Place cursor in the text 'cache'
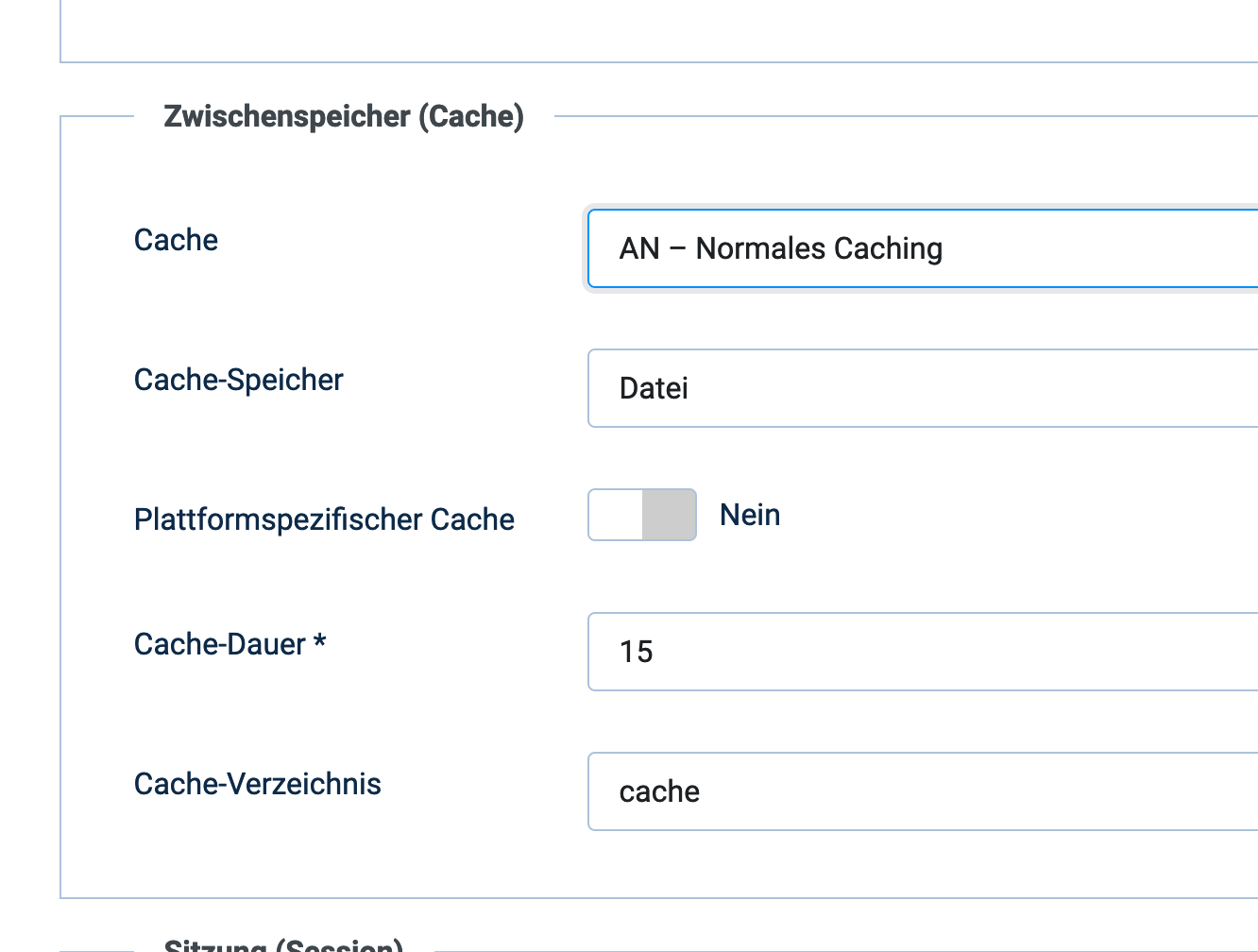The width and height of the screenshot is (1258, 952). [659, 791]
